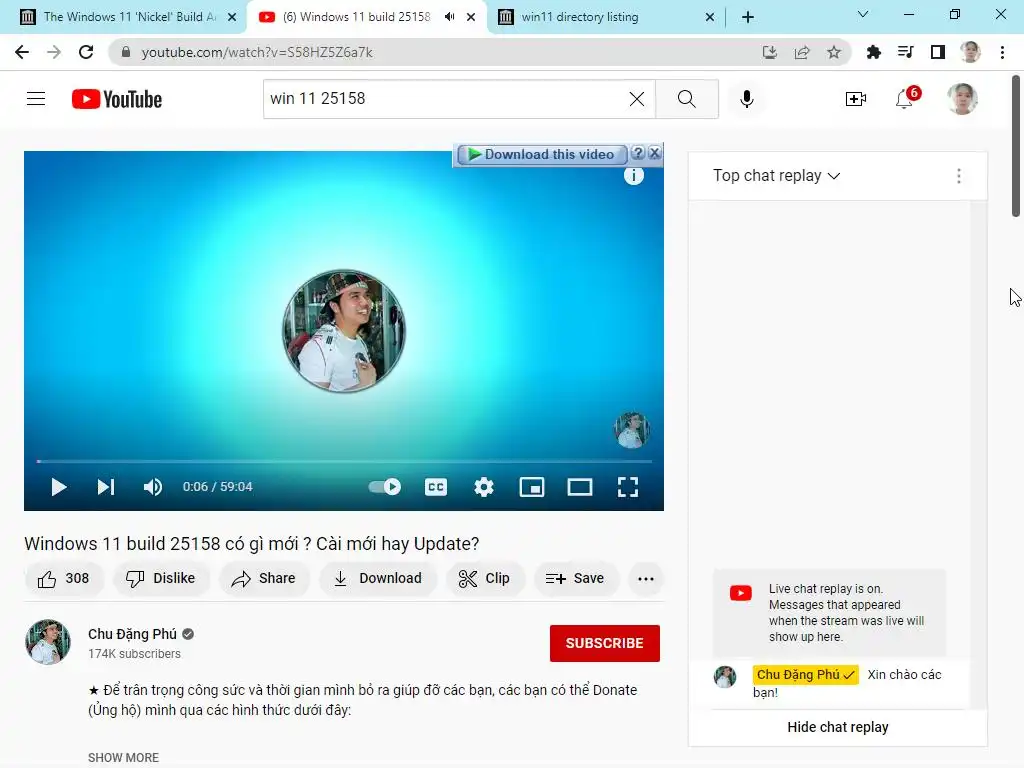Open the video info card
The image size is (1024, 768).
click(x=633, y=176)
